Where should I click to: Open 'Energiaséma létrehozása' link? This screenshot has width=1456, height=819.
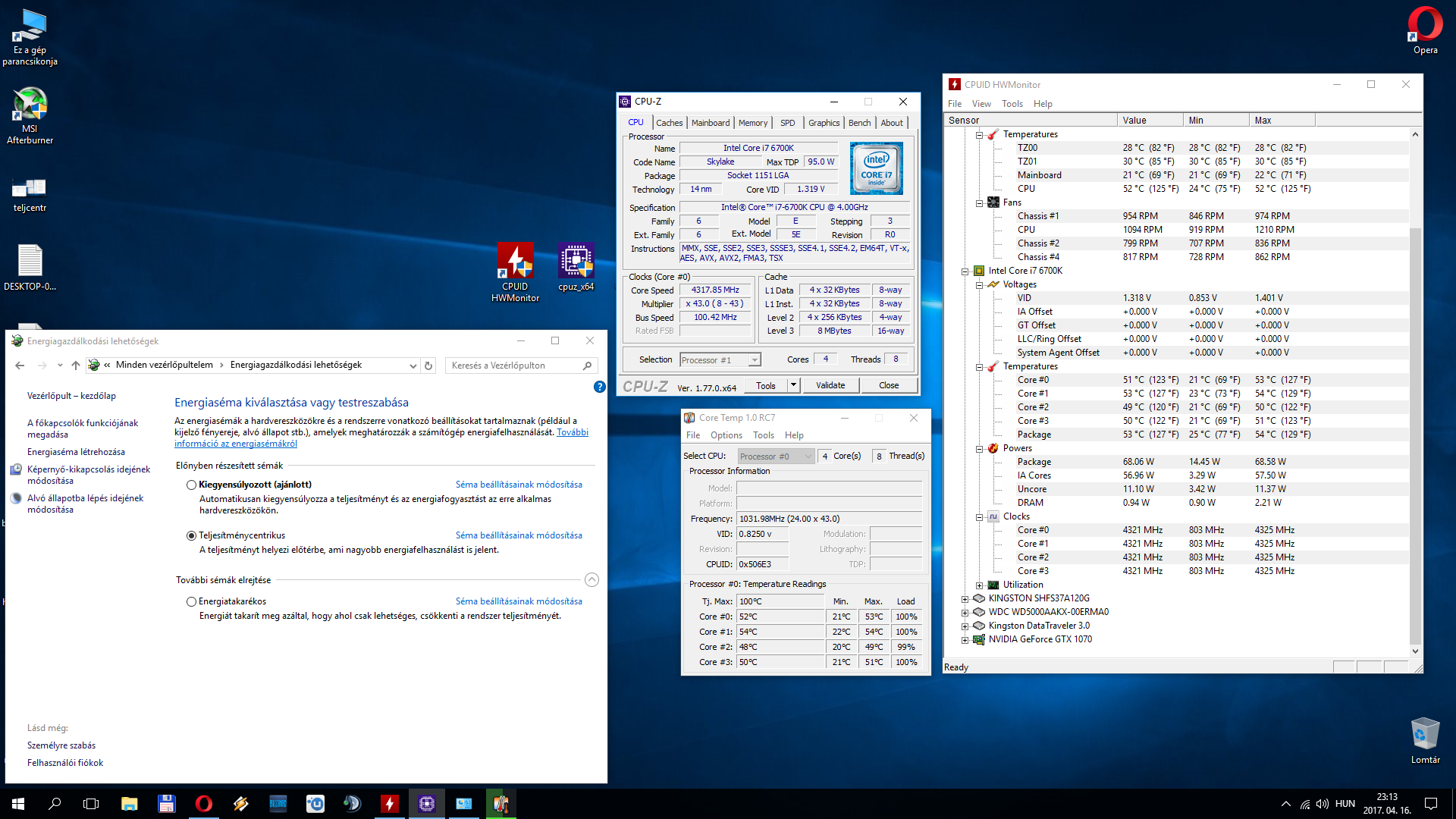click(76, 452)
